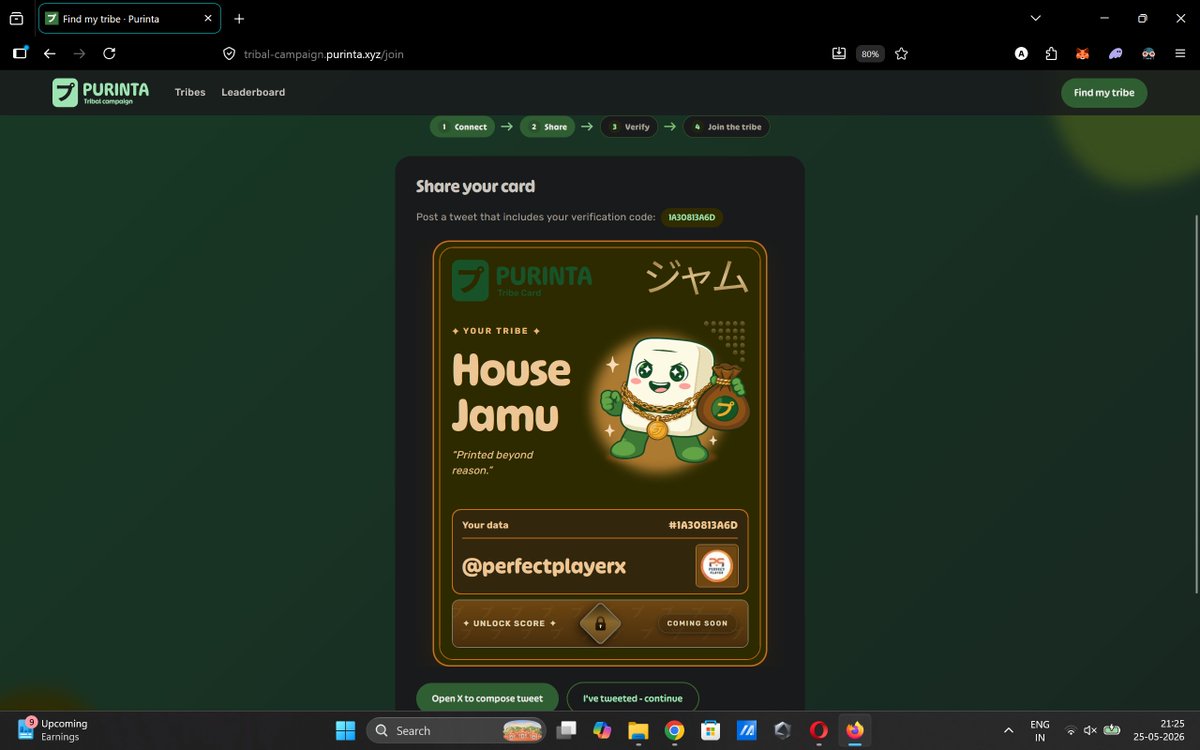This screenshot has width=1200, height=750.
Task: Click the ENG IN language indicator
Action: [1040, 730]
